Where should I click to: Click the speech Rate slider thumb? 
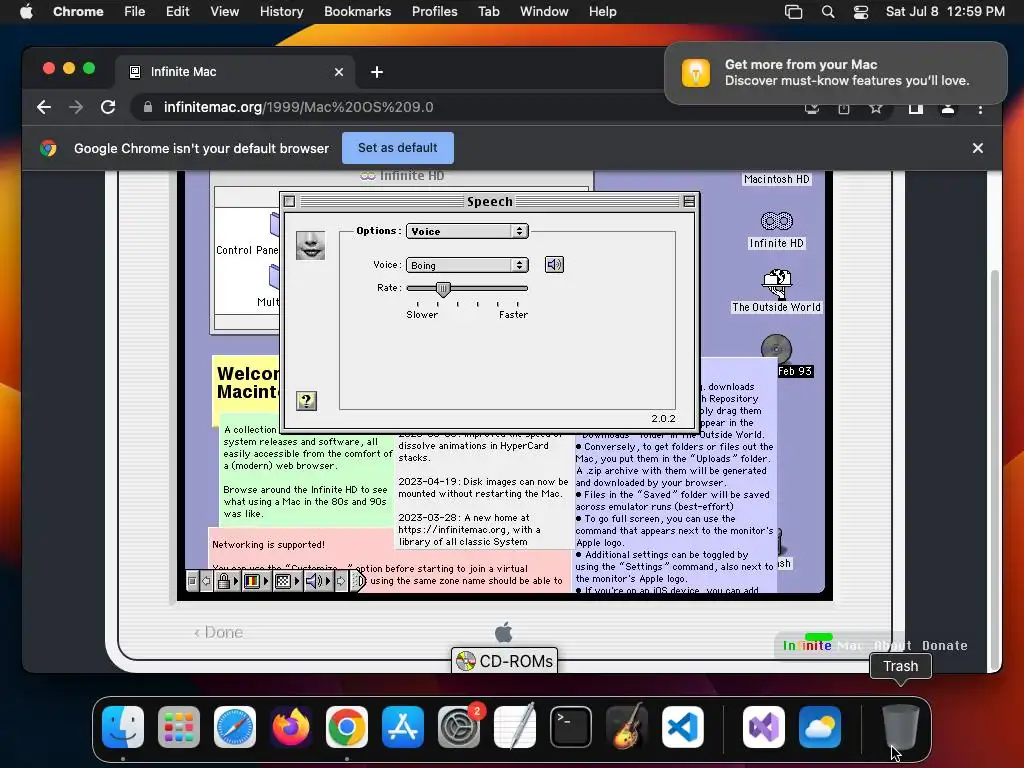[x=443, y=289]
